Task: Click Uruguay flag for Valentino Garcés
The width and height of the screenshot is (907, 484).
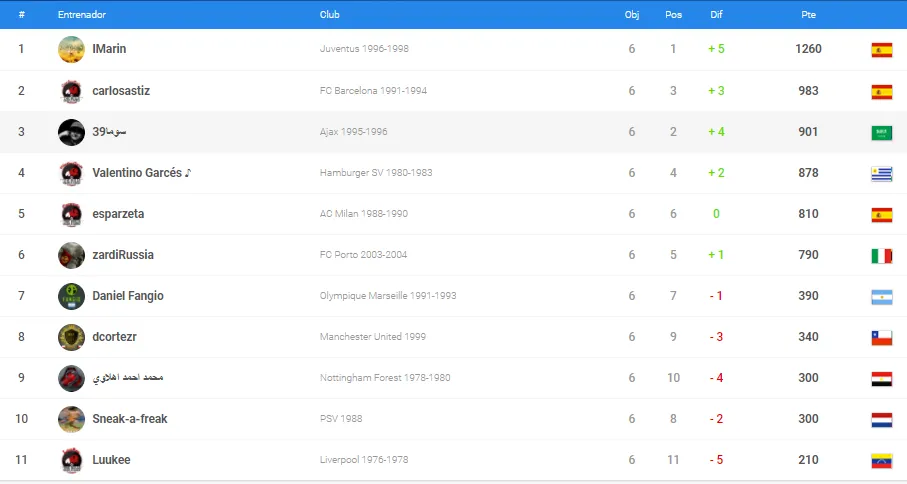Action: pyautogui.click(x=882, y=173)
